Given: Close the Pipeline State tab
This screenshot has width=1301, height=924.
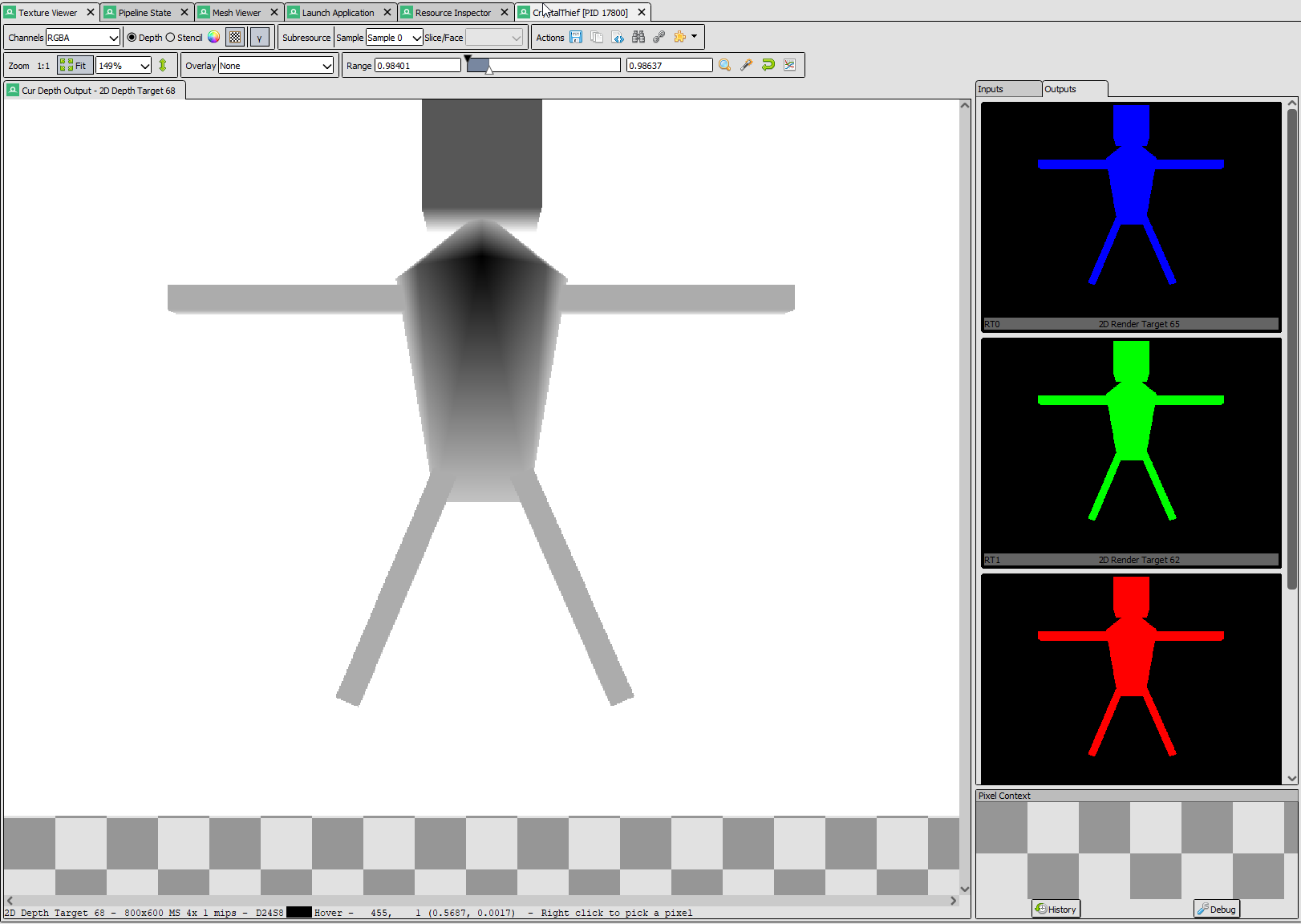Looking at the screenshot, I should point(184,13).
